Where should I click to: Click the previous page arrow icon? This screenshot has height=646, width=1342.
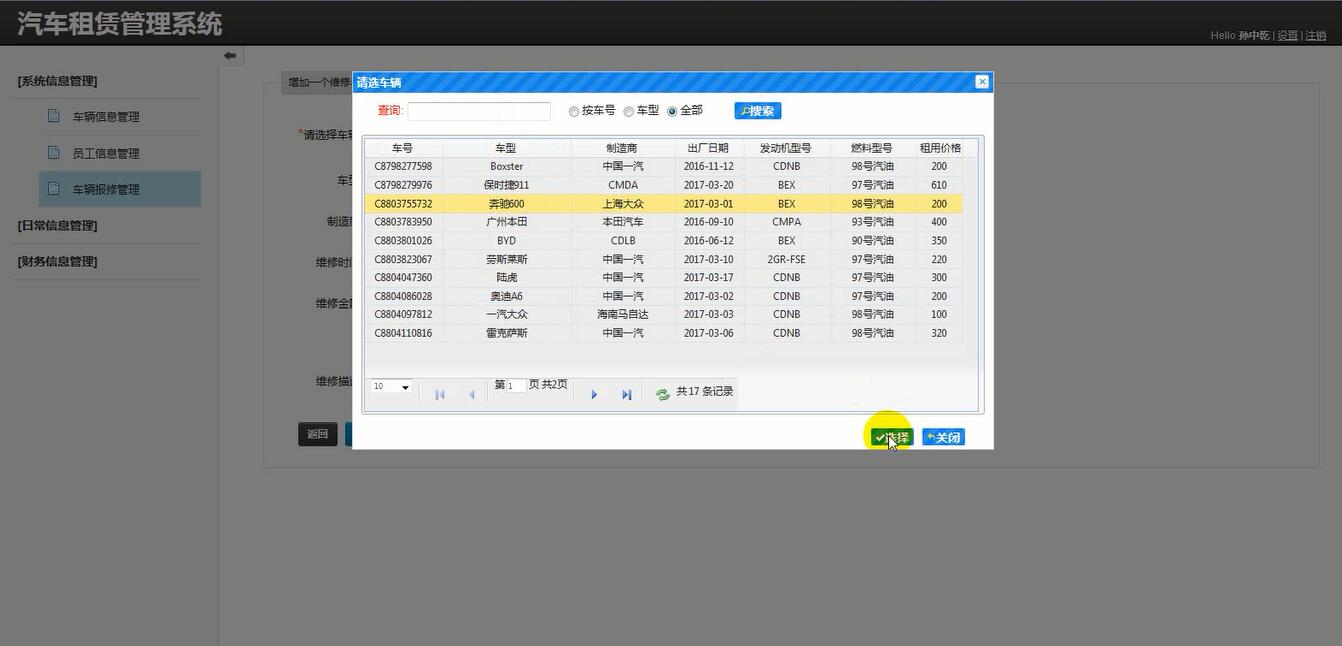pos(472,394)
